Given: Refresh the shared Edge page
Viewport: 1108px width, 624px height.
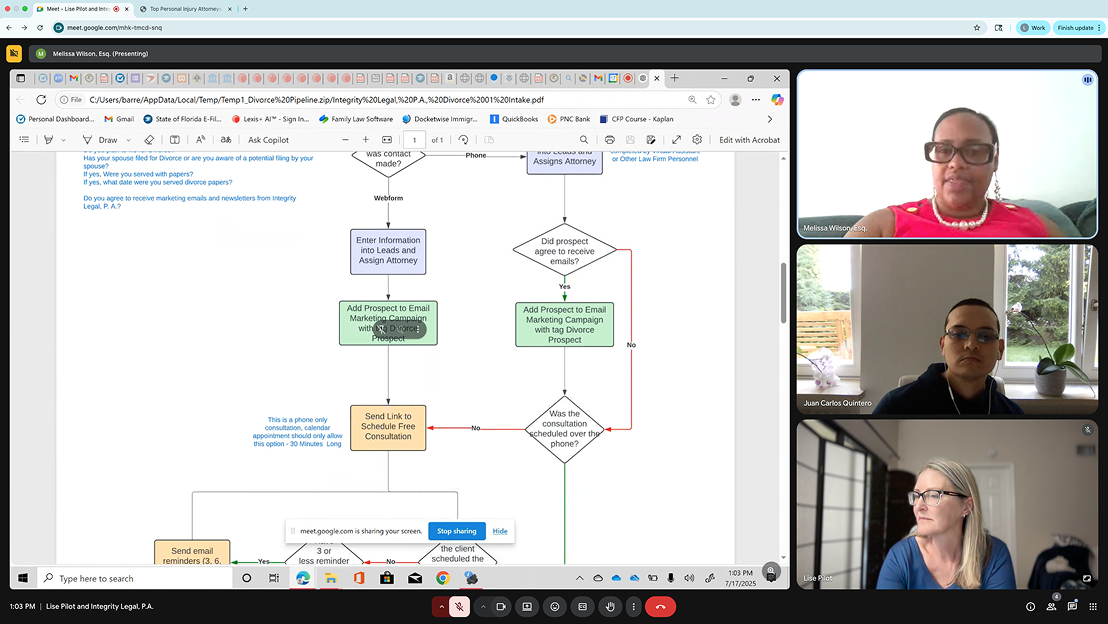Looking at the screenshot, I should (41, 100).
